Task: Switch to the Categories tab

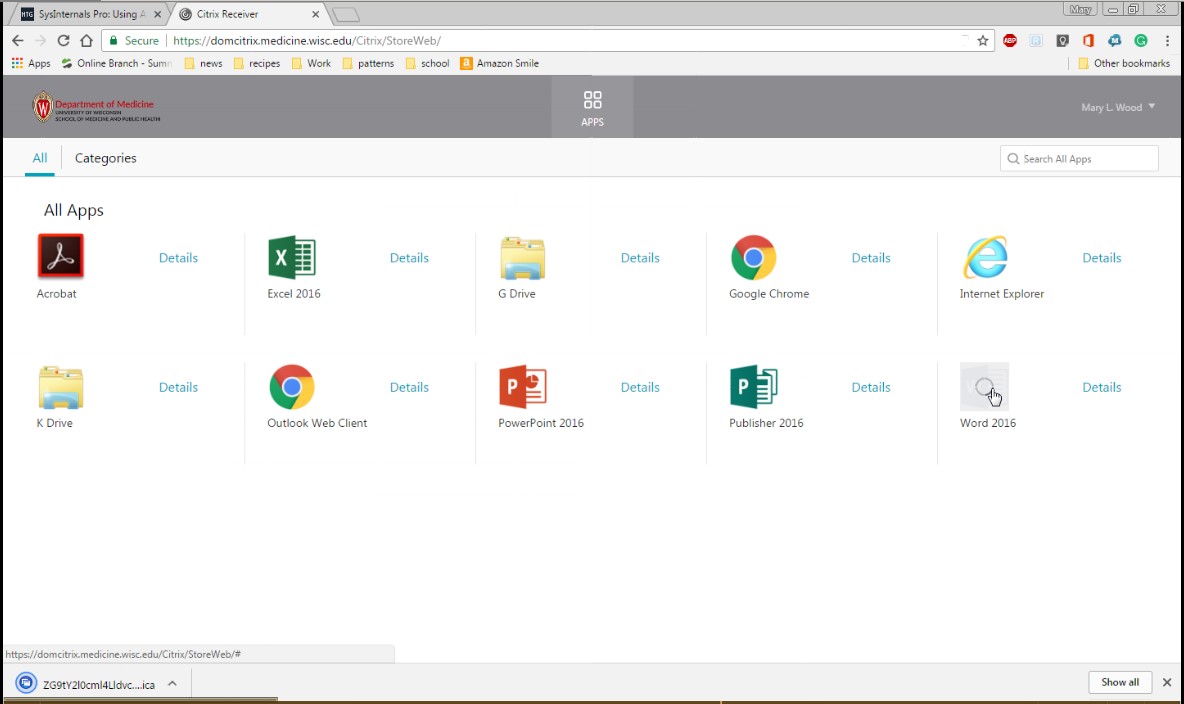Action: coord(106,158)
